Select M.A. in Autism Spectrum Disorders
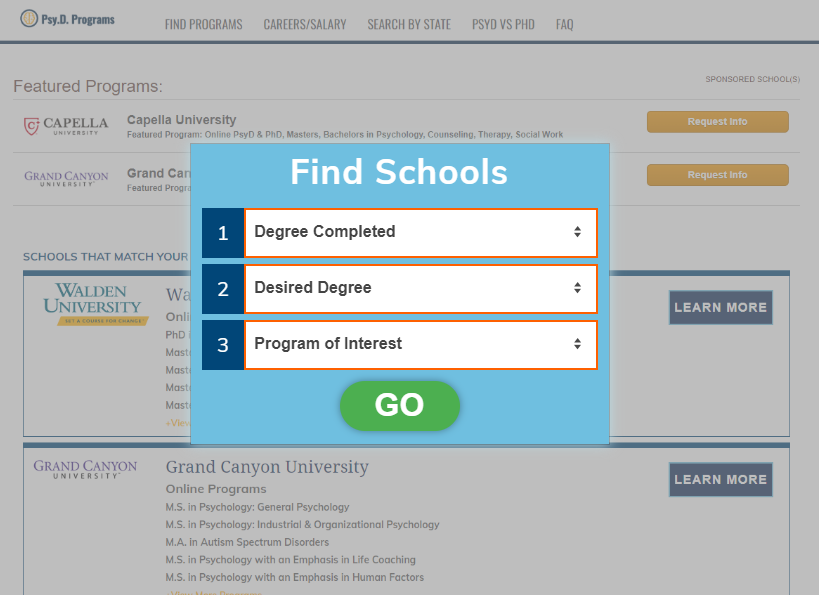819x595 pixels. 248,542
